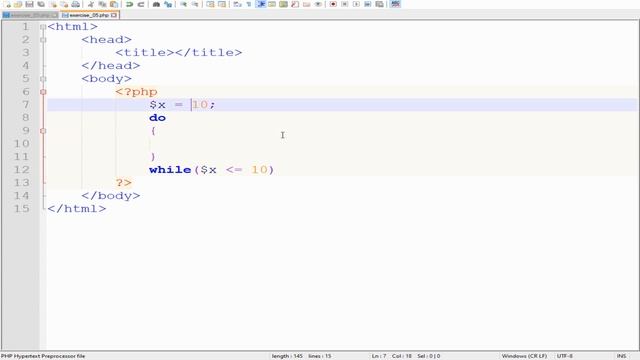Click PHP Hypertext Preprocessor file status text
This screenshot has height=360, width=640.
43,356
